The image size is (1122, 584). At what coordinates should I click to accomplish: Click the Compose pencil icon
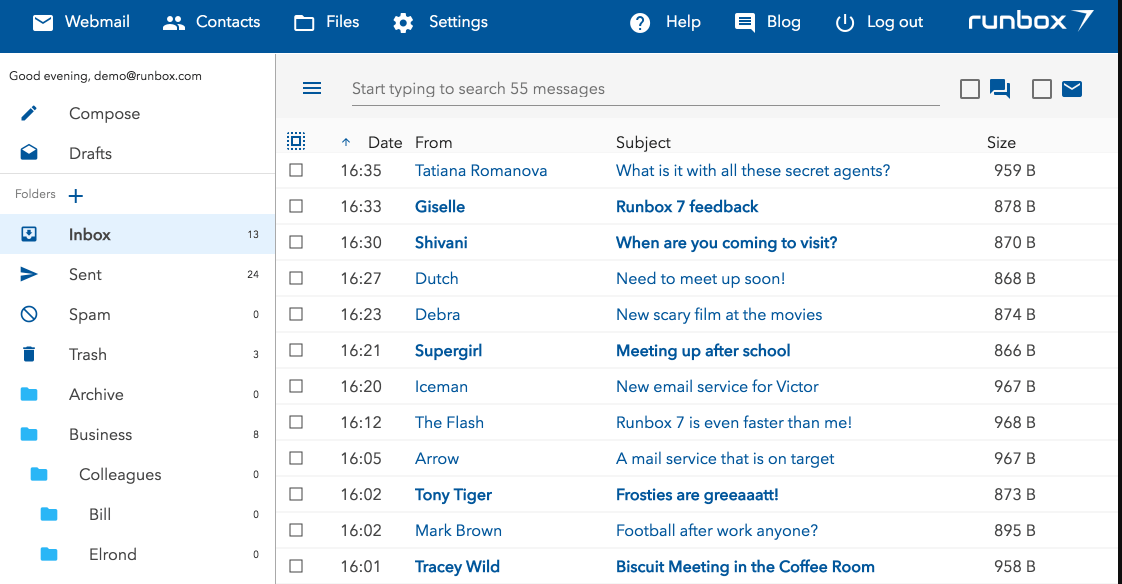click(x=29, y=113)
